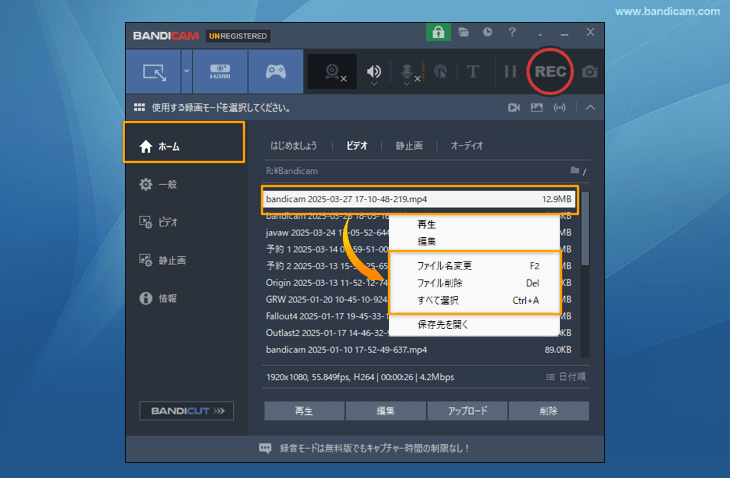730x478 pixels.
Task: Choose ファイル名変更 from the context menu
Action: [x=444, y=266]
